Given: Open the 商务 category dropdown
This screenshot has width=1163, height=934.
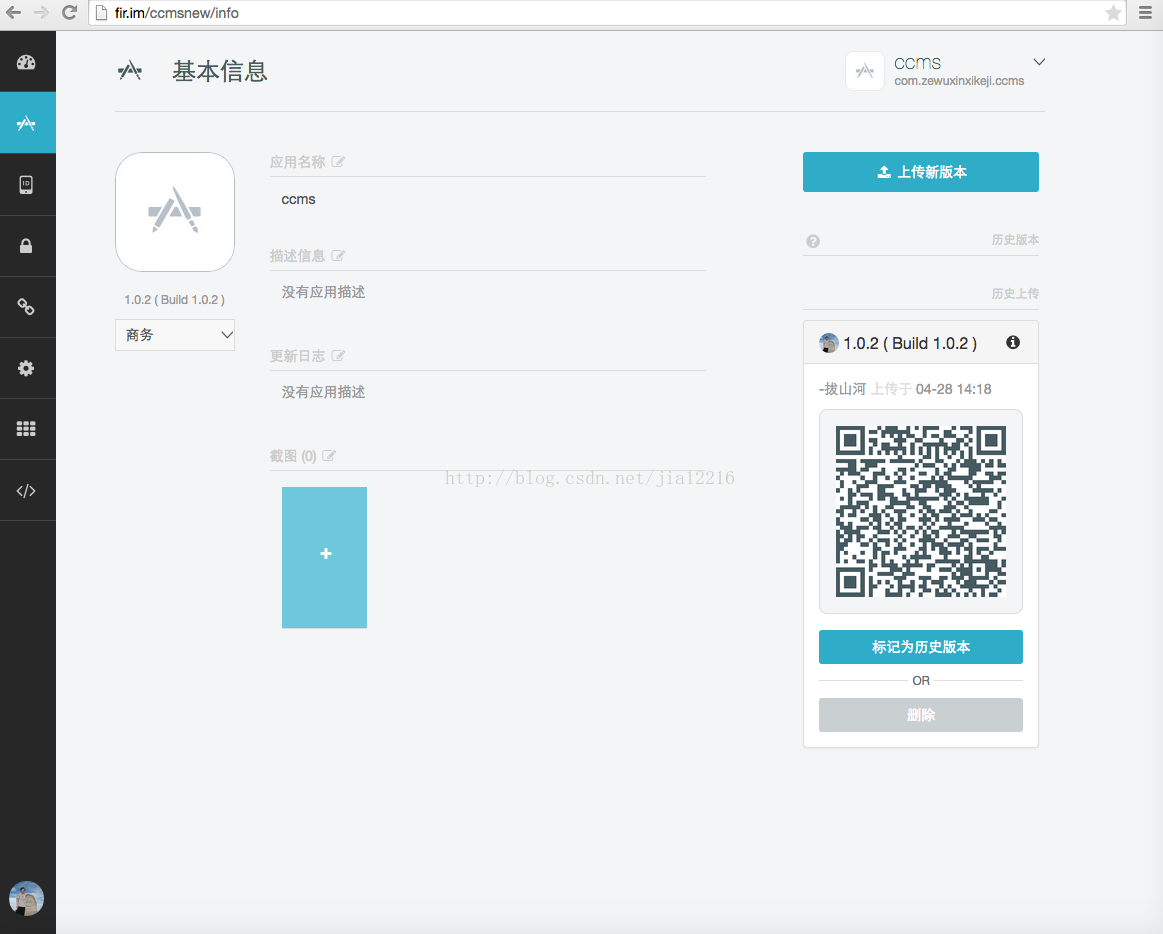Looking at the screenshot, I should (175, 335).
